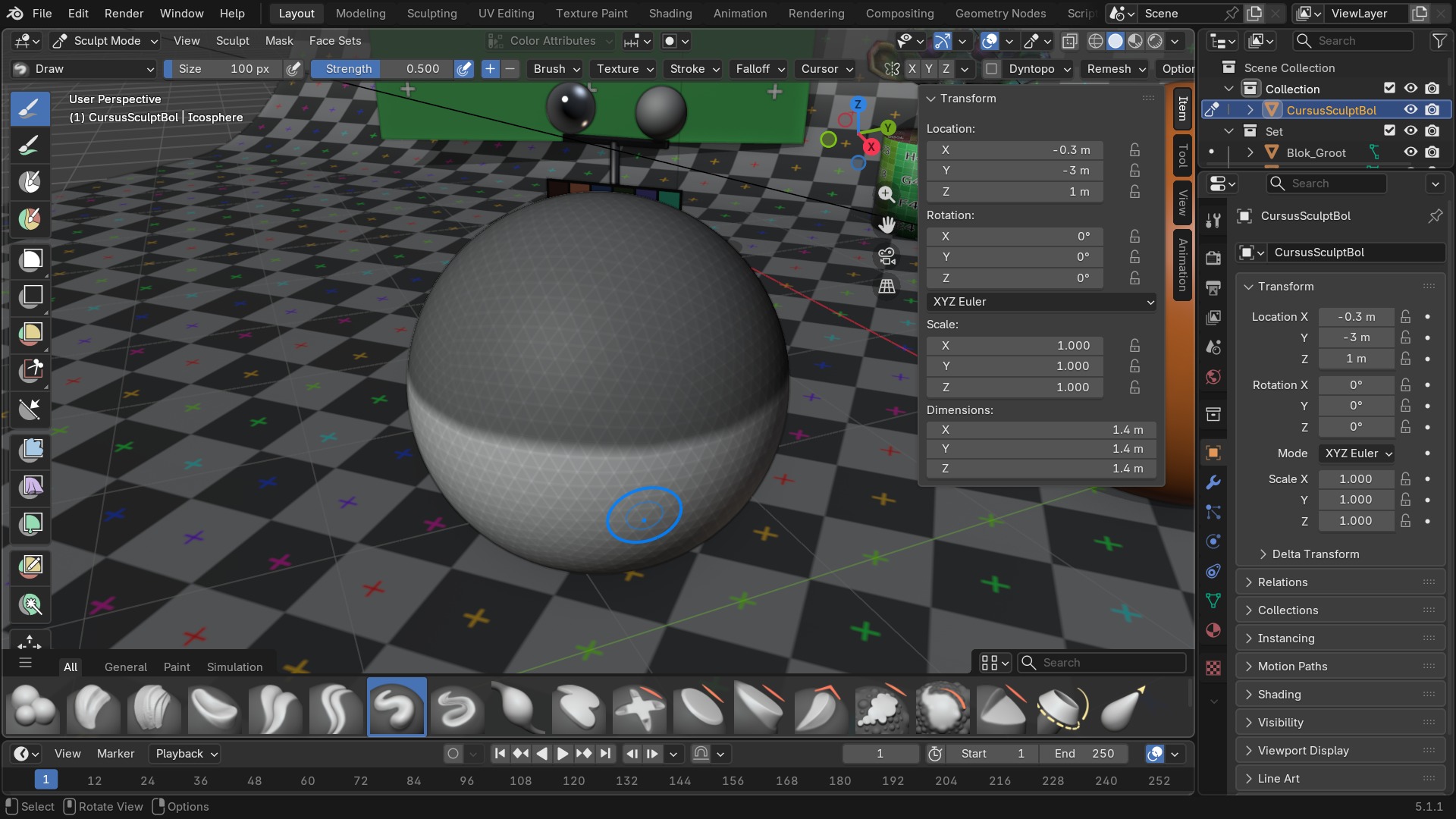
Task: Open the Remesh popover
Action: (1116, 69)
